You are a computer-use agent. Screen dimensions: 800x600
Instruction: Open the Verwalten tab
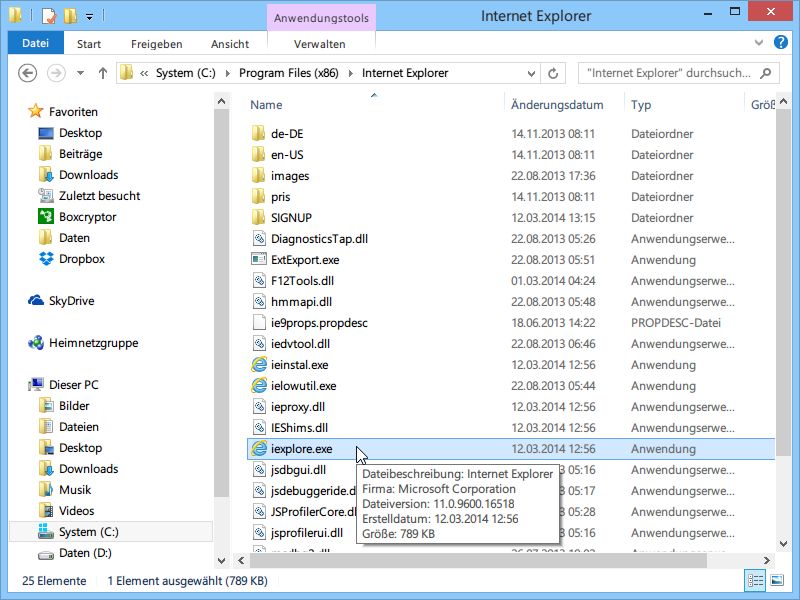[x=320, y=44]
